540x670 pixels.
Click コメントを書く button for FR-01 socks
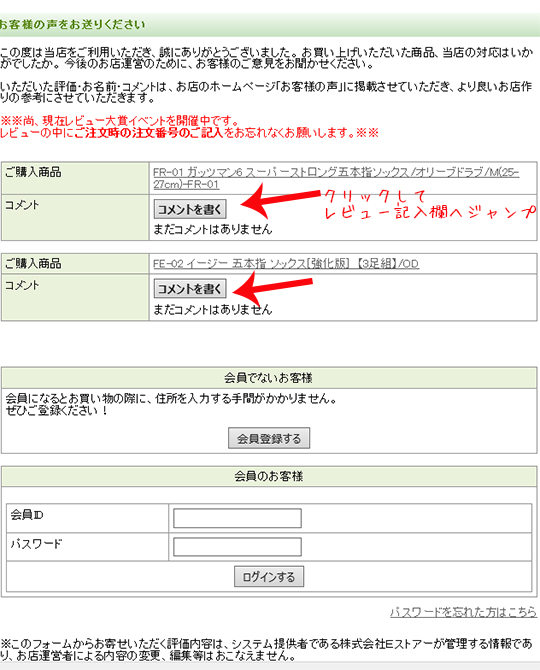190,209
